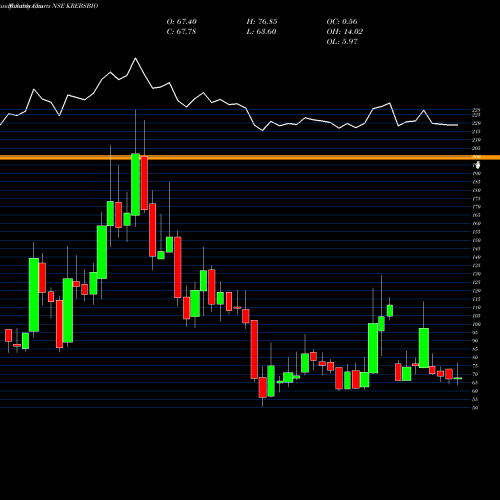Viewport: 500px width, 500px height.
Task: Click the 135 price axis label
Action: [476, 266]
